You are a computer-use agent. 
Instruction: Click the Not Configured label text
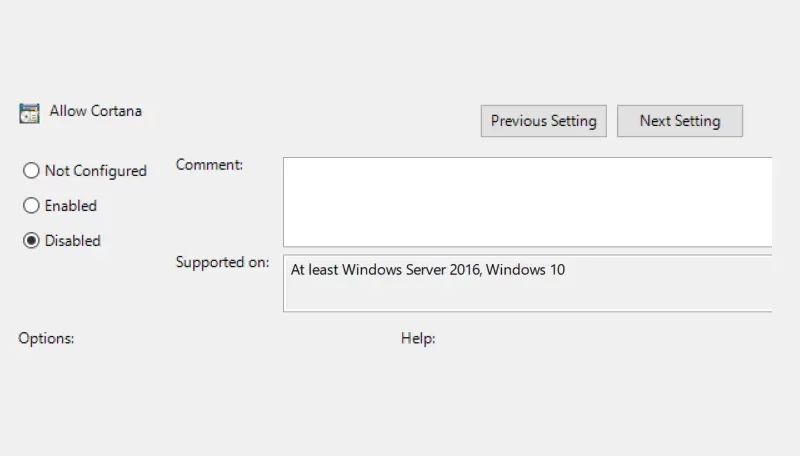click(x=96, y=171)
